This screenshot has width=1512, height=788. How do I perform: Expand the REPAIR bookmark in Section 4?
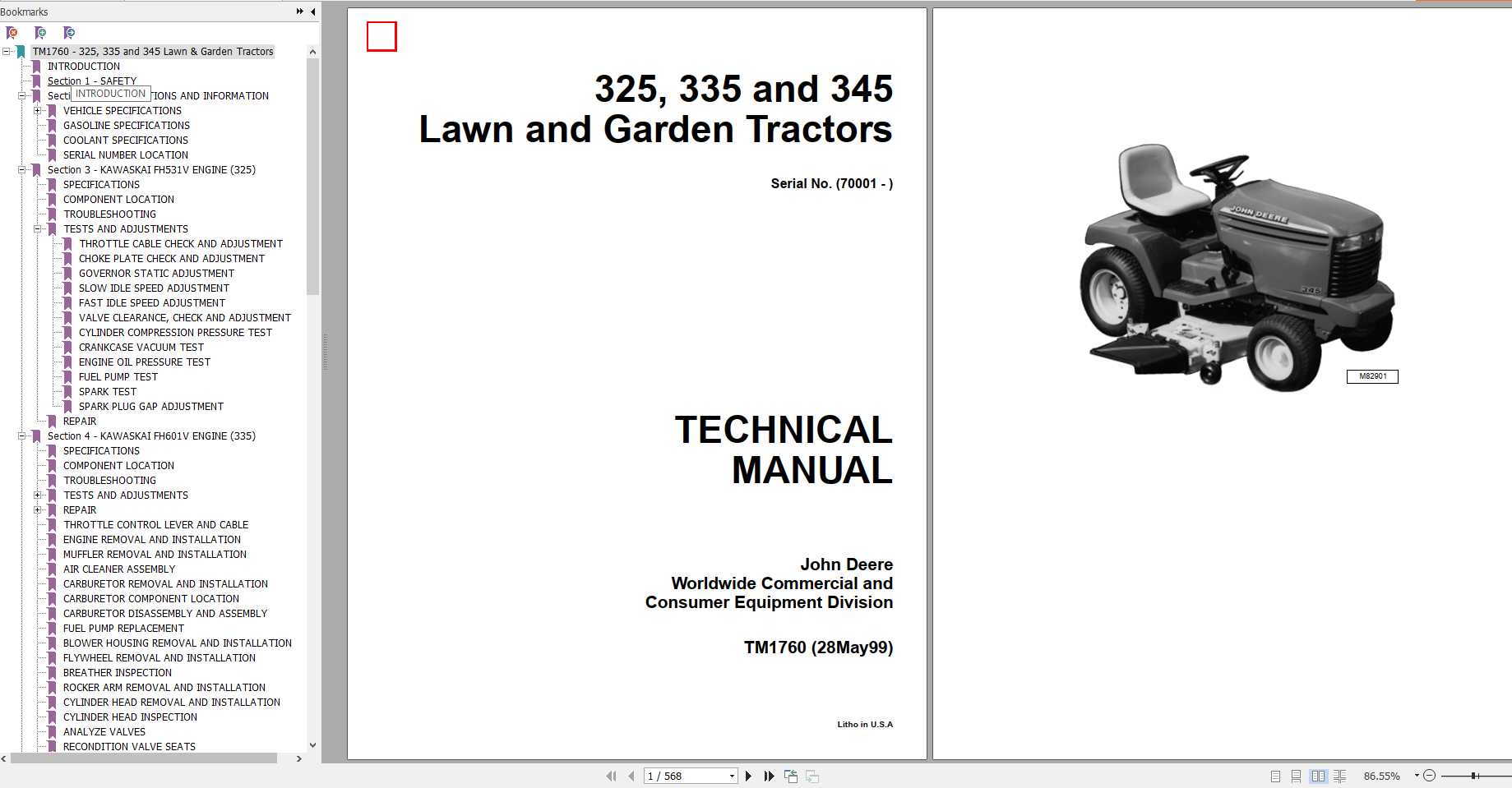[x=38, y=510]
